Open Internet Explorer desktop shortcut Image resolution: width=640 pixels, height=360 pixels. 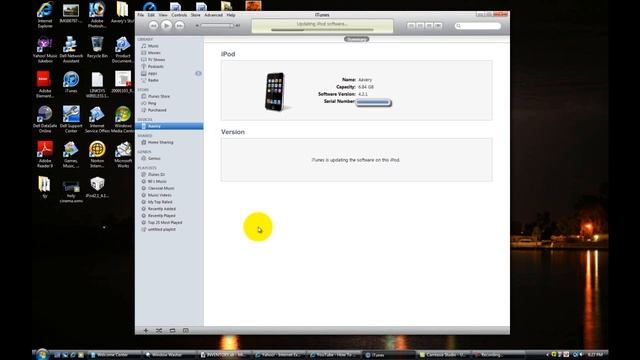point(45,15)
